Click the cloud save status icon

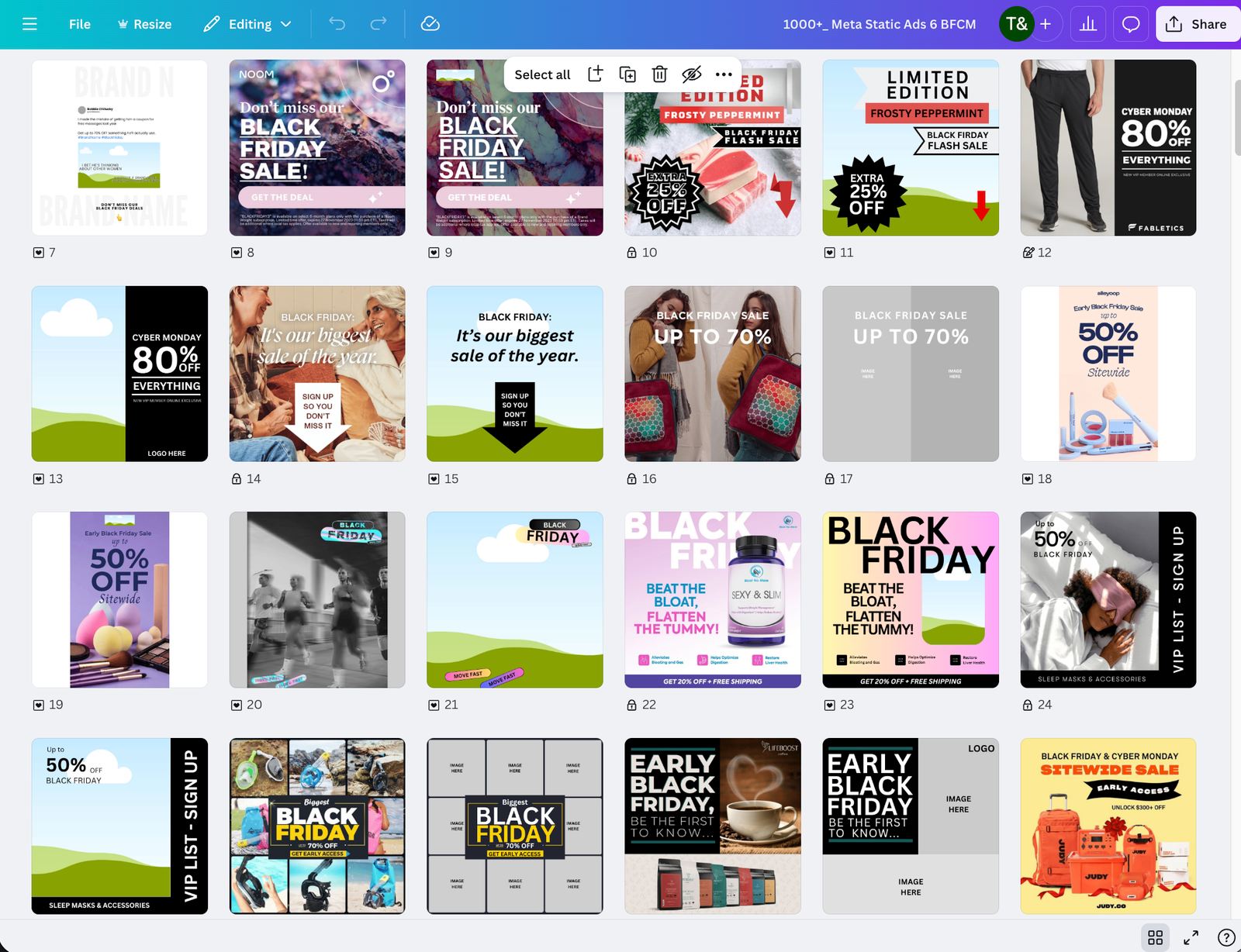430,24
